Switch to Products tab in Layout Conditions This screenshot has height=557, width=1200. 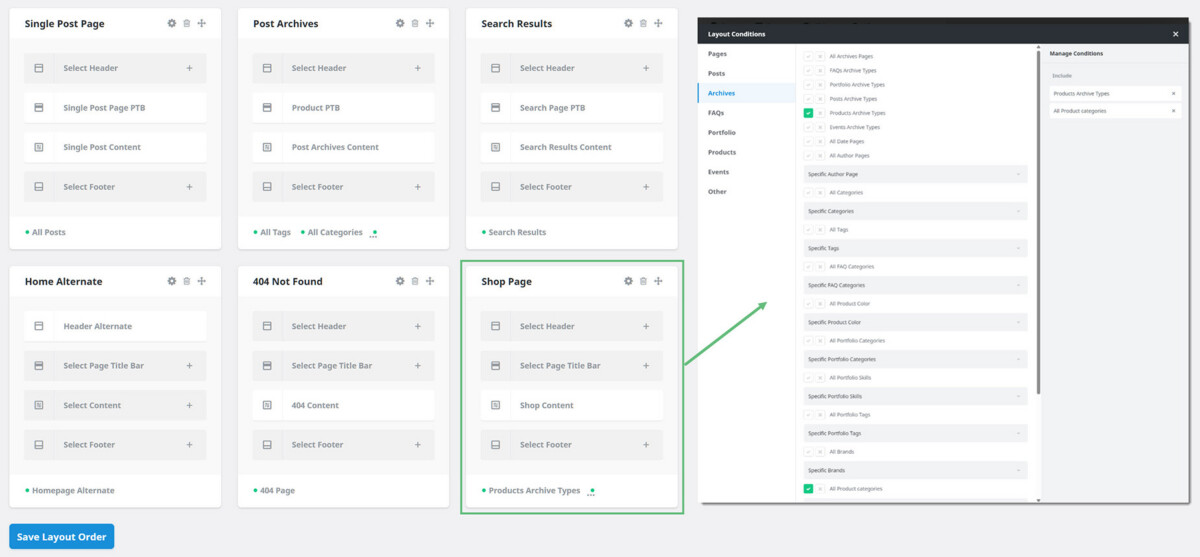(722, 152)
